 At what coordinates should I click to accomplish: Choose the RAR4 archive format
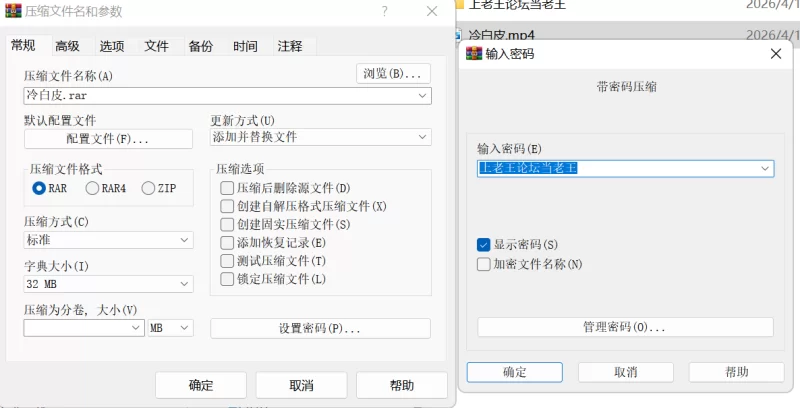click(93, 188)
